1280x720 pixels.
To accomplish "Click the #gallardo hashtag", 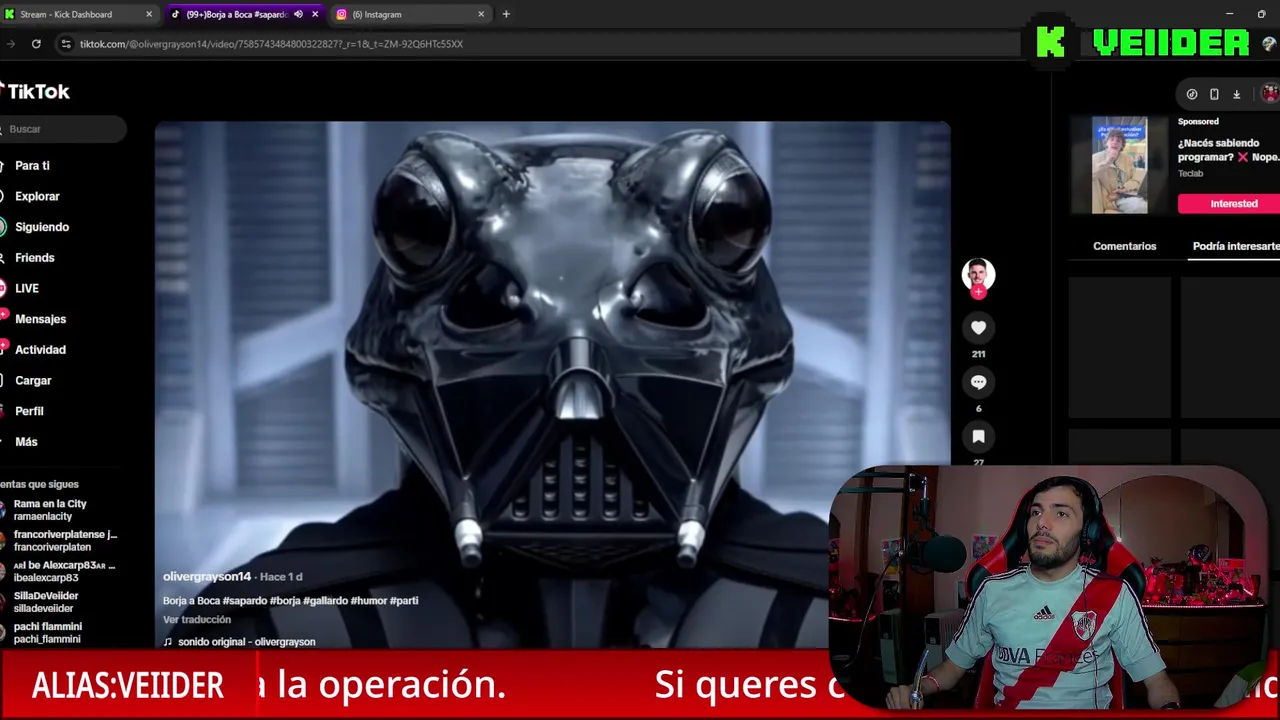I will [325, 601].
